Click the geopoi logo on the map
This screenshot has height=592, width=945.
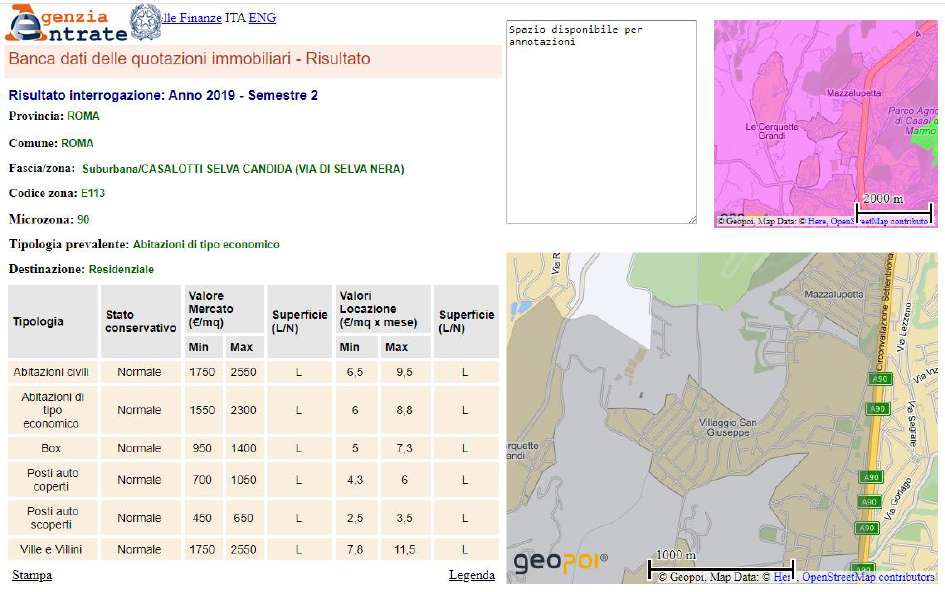click(560, 563)
